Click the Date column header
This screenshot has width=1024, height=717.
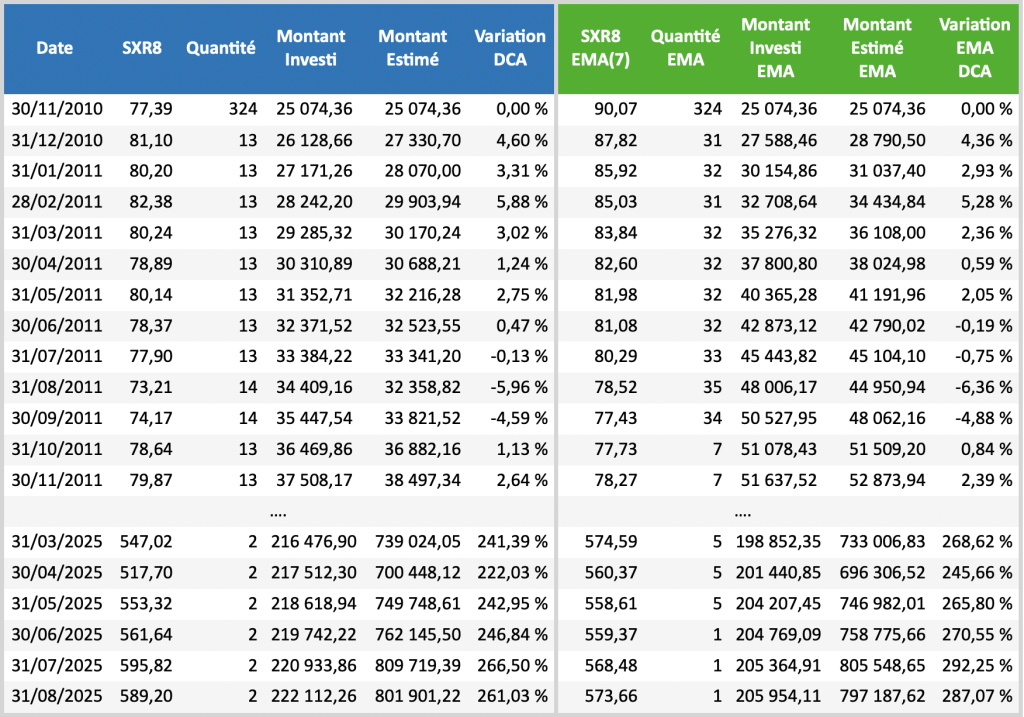(x=54, y=47)
